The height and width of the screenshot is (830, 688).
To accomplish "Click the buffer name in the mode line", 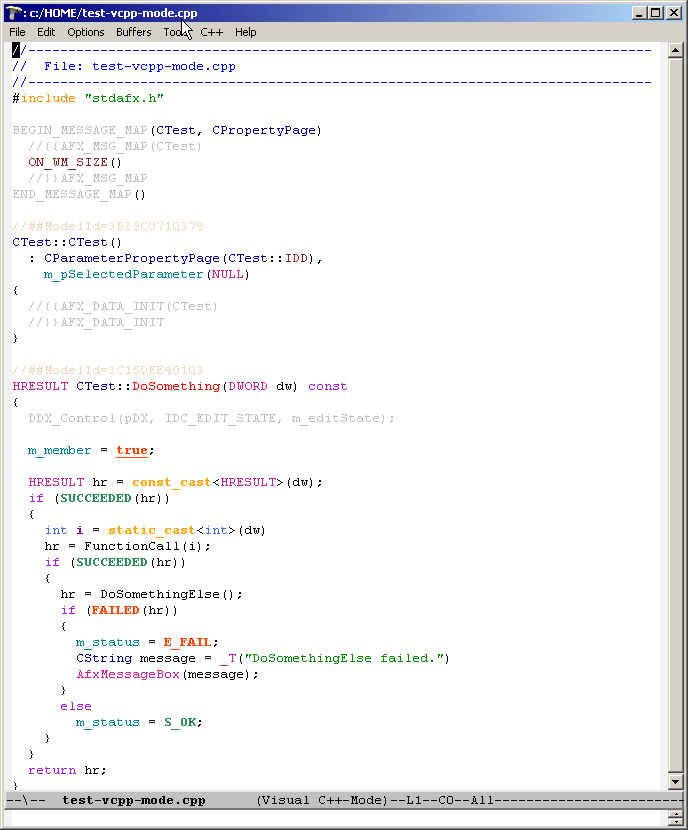I will point(133,801).
